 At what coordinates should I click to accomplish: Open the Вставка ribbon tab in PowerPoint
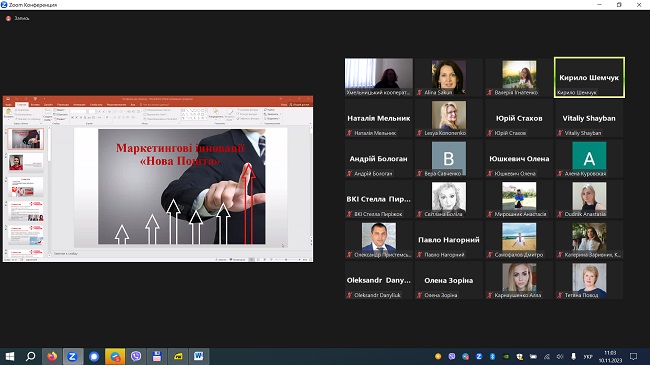pyautogui.click(x=35, y=105)
